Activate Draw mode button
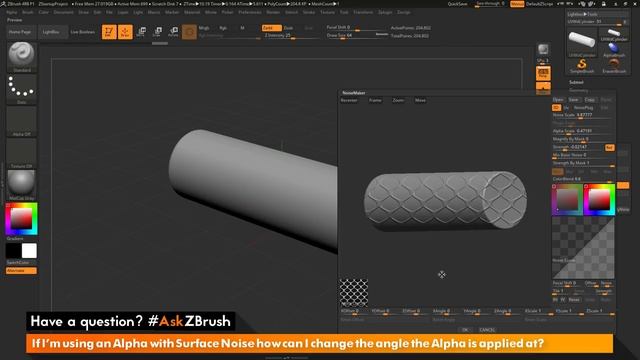 (125, 32)
